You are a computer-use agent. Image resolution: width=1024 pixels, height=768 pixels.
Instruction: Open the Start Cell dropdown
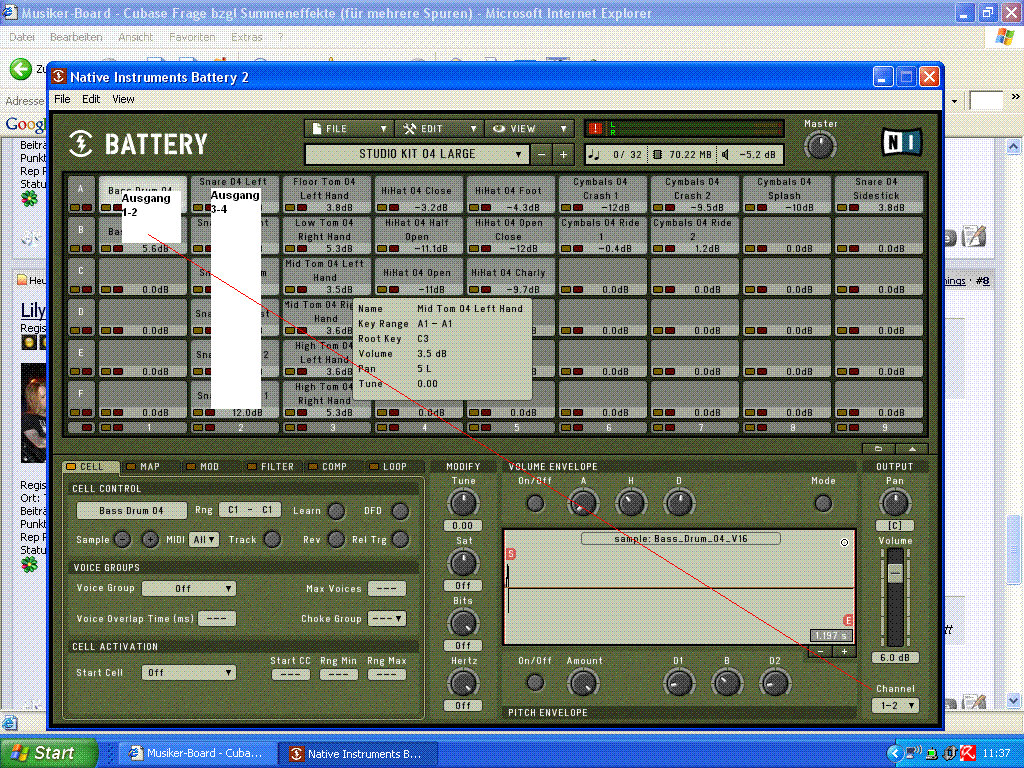point(189,673)
